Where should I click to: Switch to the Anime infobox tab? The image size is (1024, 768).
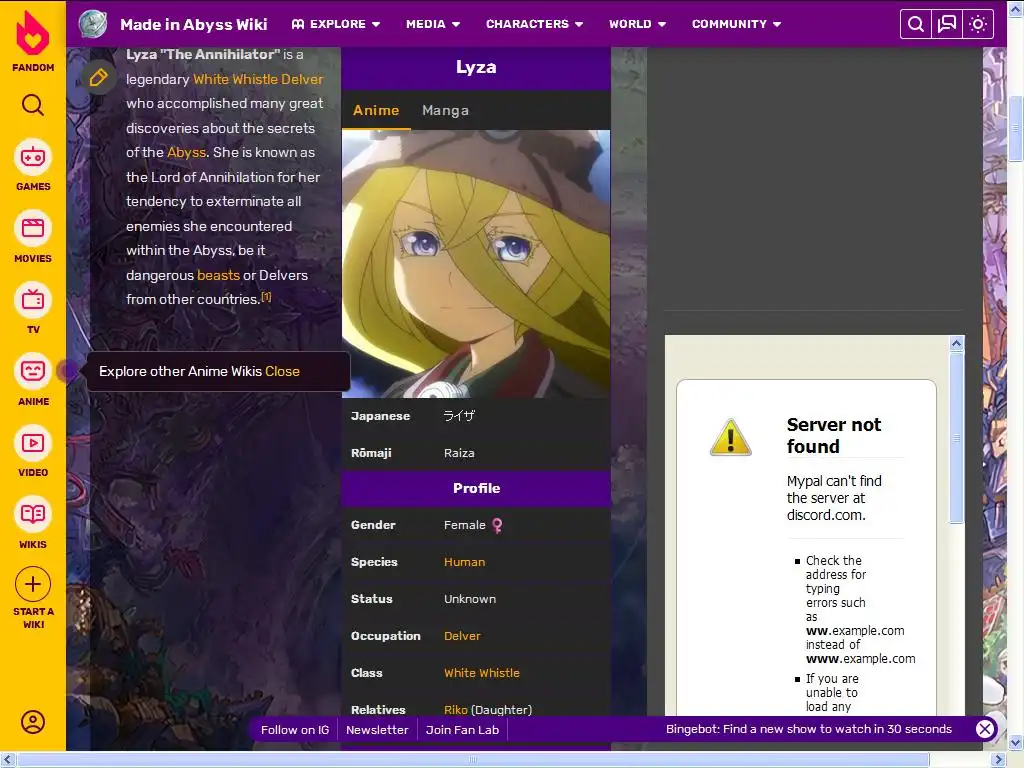tap(376, 110)
